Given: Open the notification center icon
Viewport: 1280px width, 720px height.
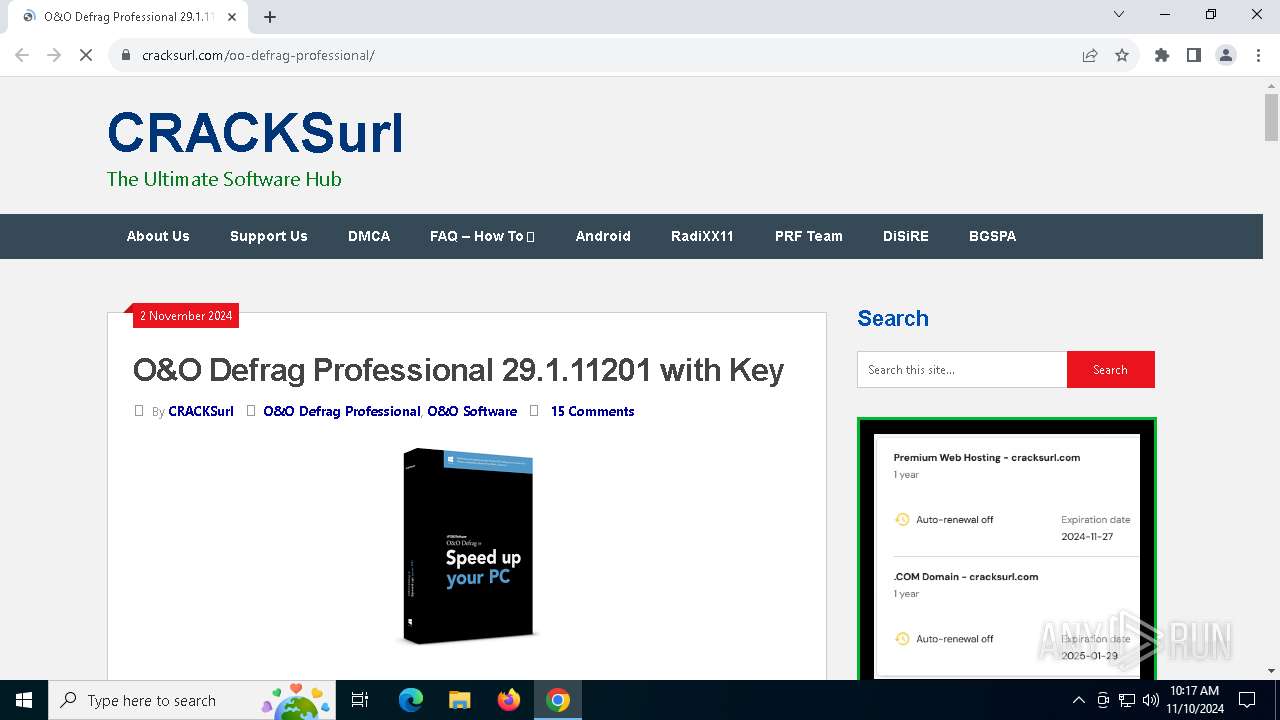Looking at the screenshot, I should click(1247, 700).
